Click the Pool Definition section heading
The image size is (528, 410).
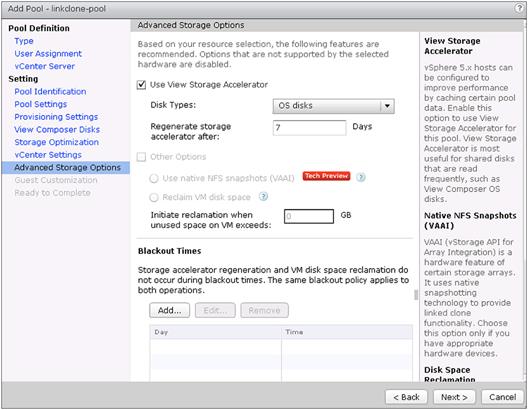[39, 28]
